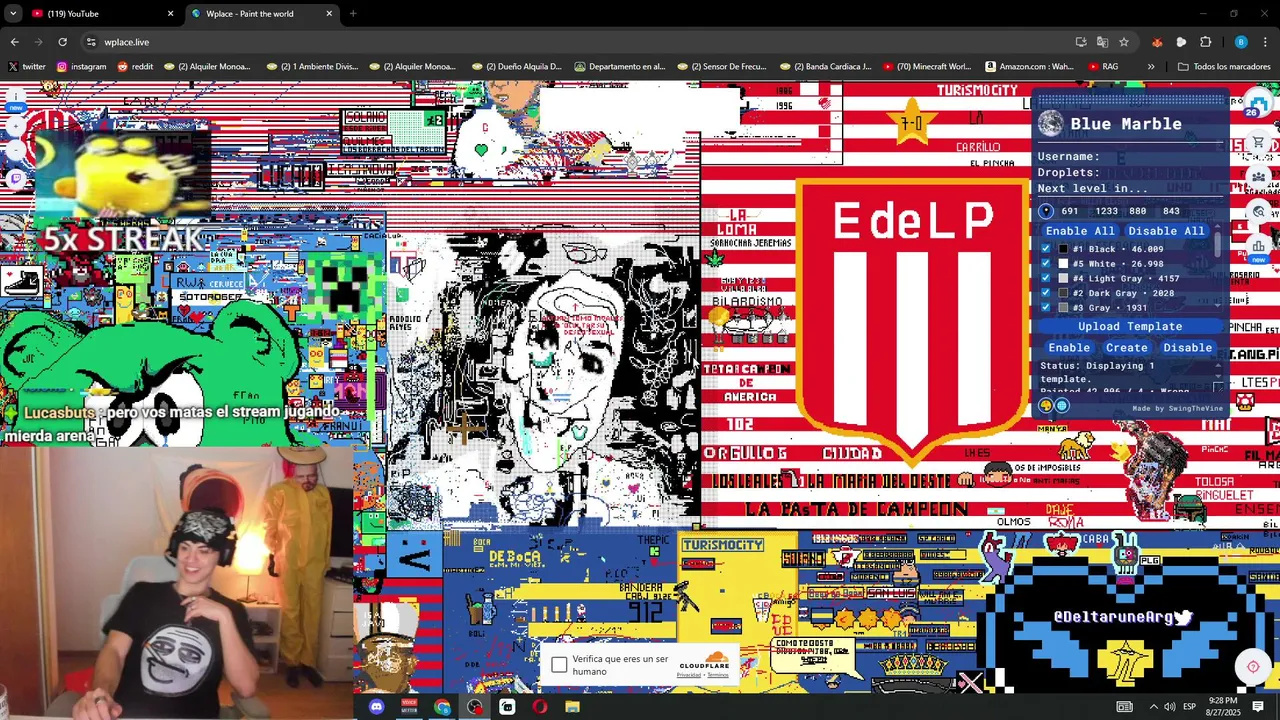Open the Windows notifications icon
1280x720 pixels.
coord(1258,707)
